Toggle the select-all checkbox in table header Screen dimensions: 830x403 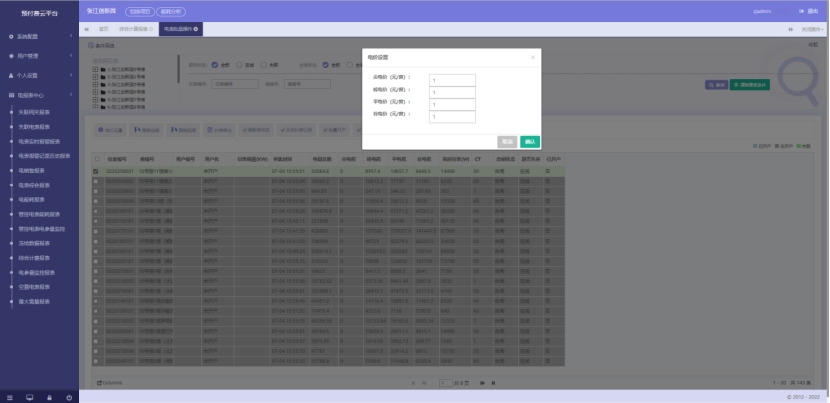pyautogui.click(x=96, y=159)
